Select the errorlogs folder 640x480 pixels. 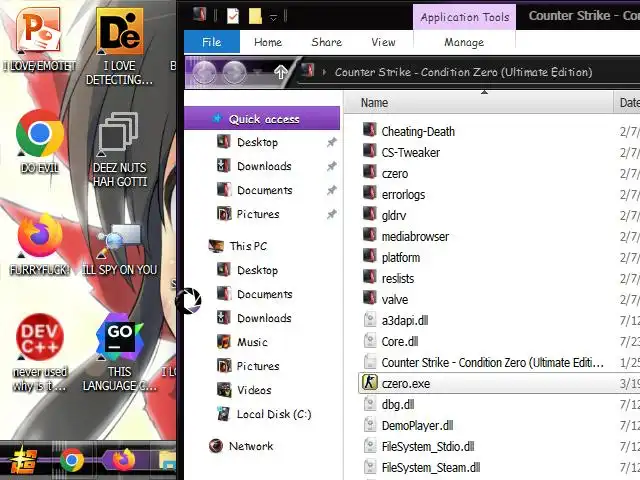pos(403,195)
